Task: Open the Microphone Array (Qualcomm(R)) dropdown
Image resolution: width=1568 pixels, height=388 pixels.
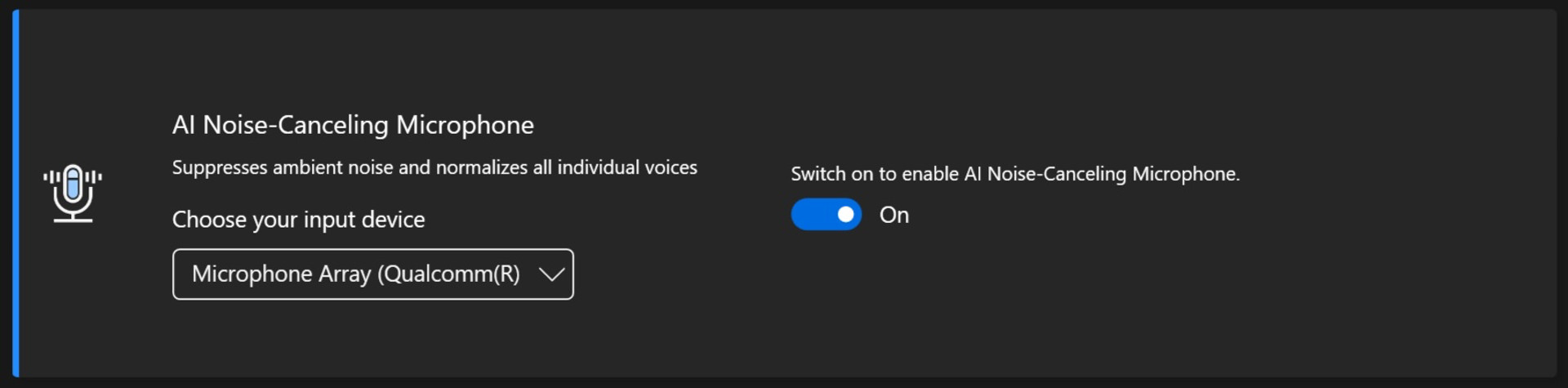Action: 373,274
